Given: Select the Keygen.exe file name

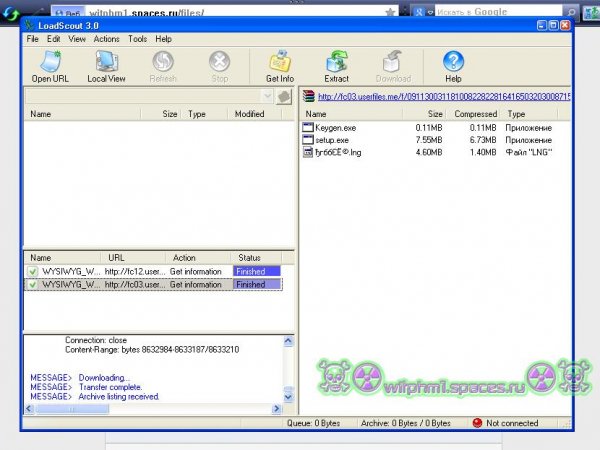Looking at the screenshot, I should coord(336,128).
